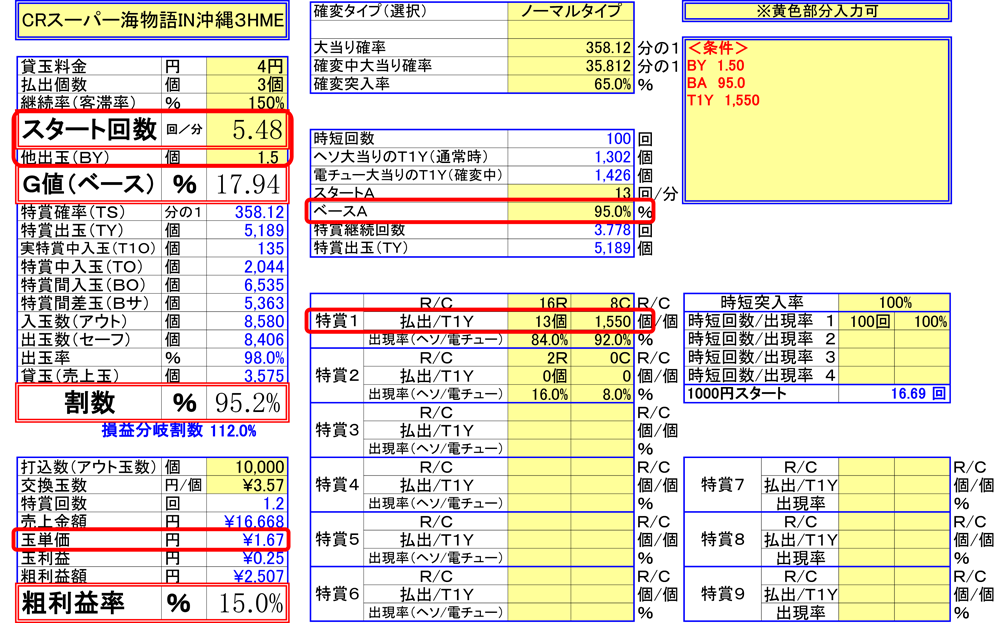The width and height of the screenshot is (1000, 623).
Task: Select the スタートA input showing 13
Action: pos(571,193)
